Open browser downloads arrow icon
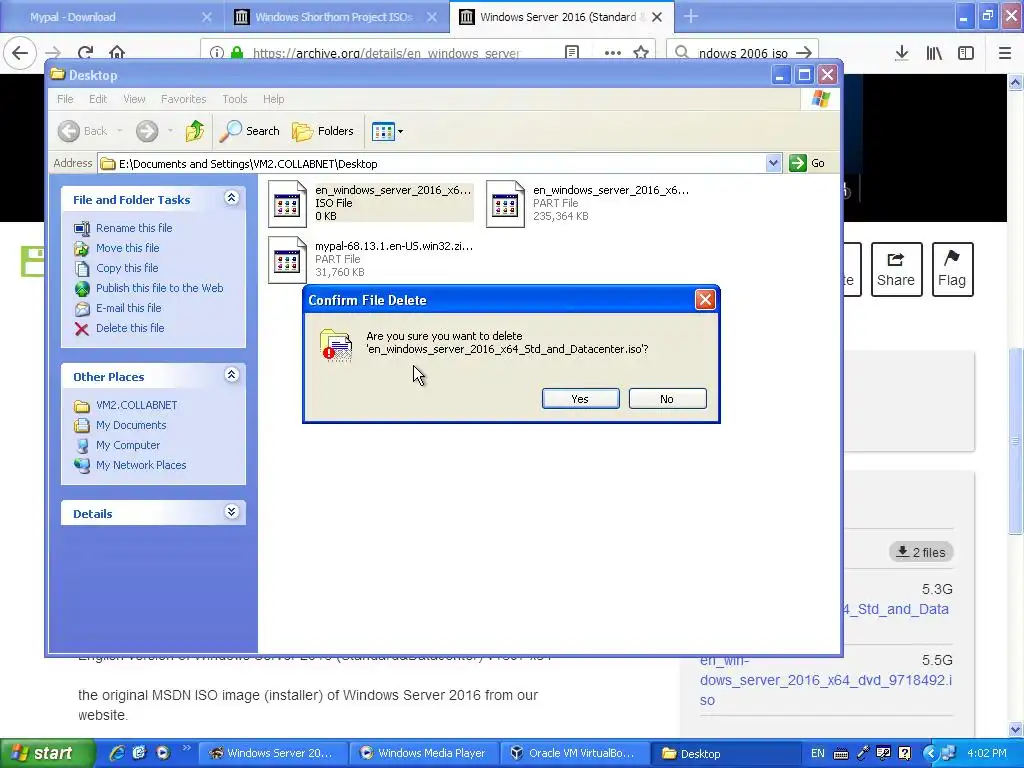The width and height of the screenshot is (1024, 768). [x=901, y=53]
